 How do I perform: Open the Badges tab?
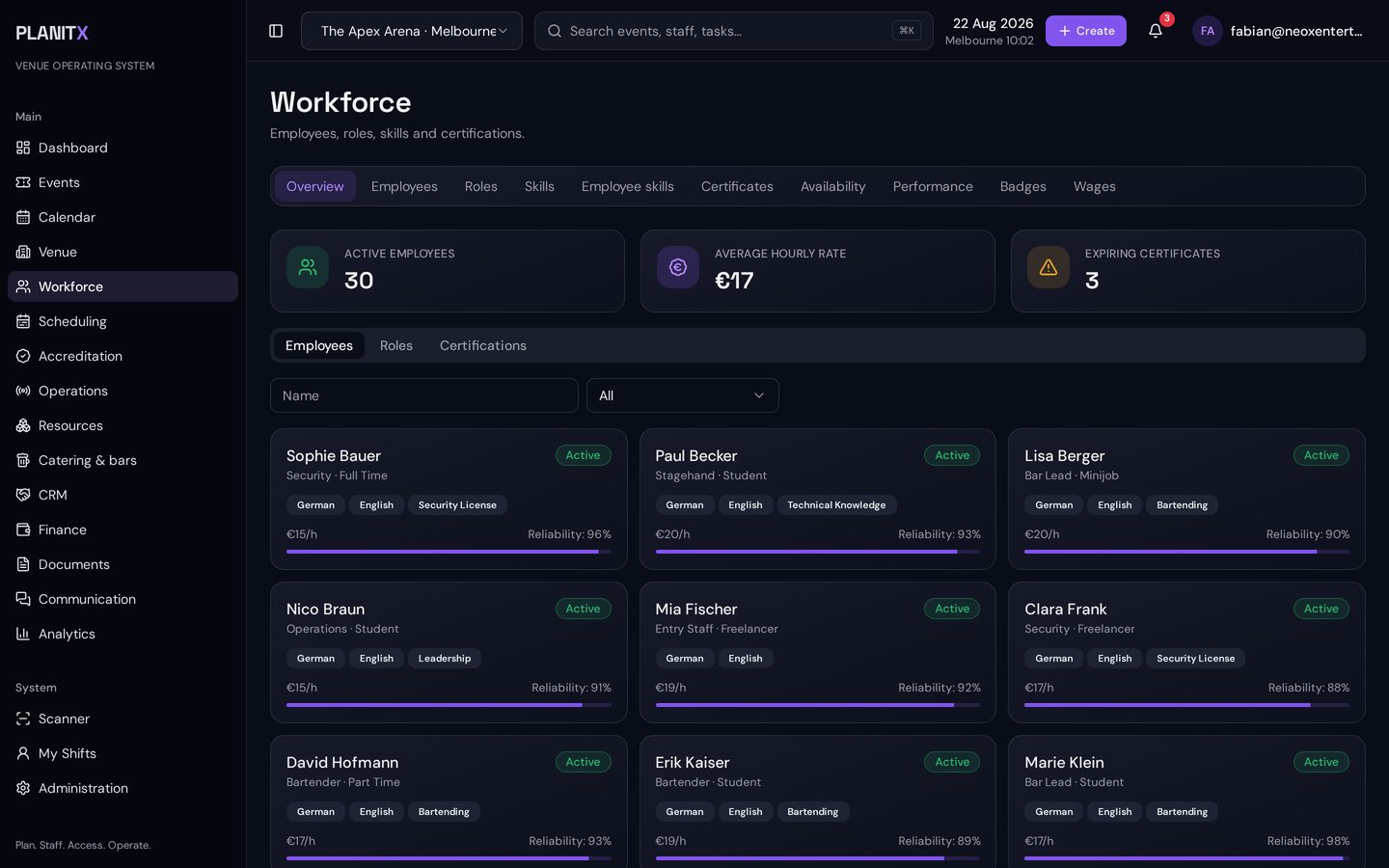(x=1023, y=186)
